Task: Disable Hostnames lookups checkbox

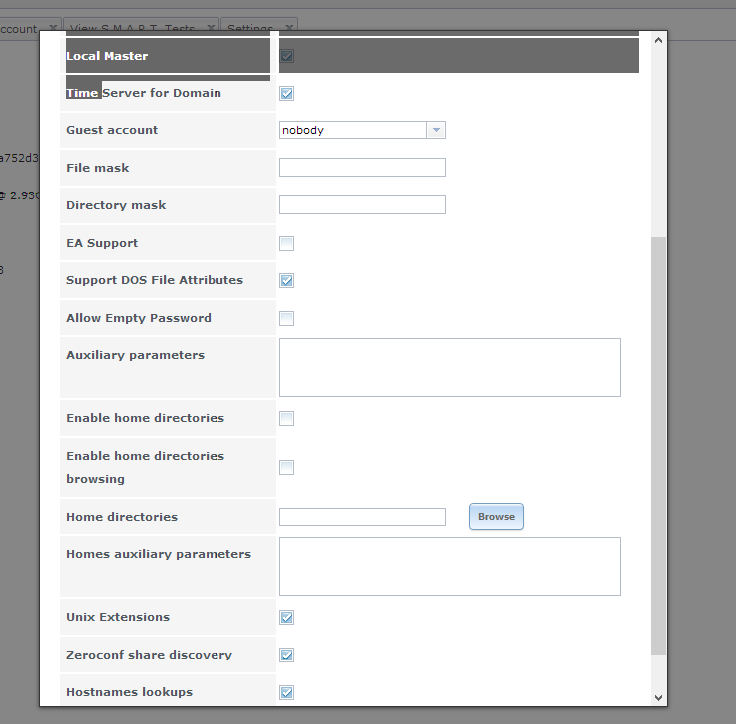Action: click(286, 692)
